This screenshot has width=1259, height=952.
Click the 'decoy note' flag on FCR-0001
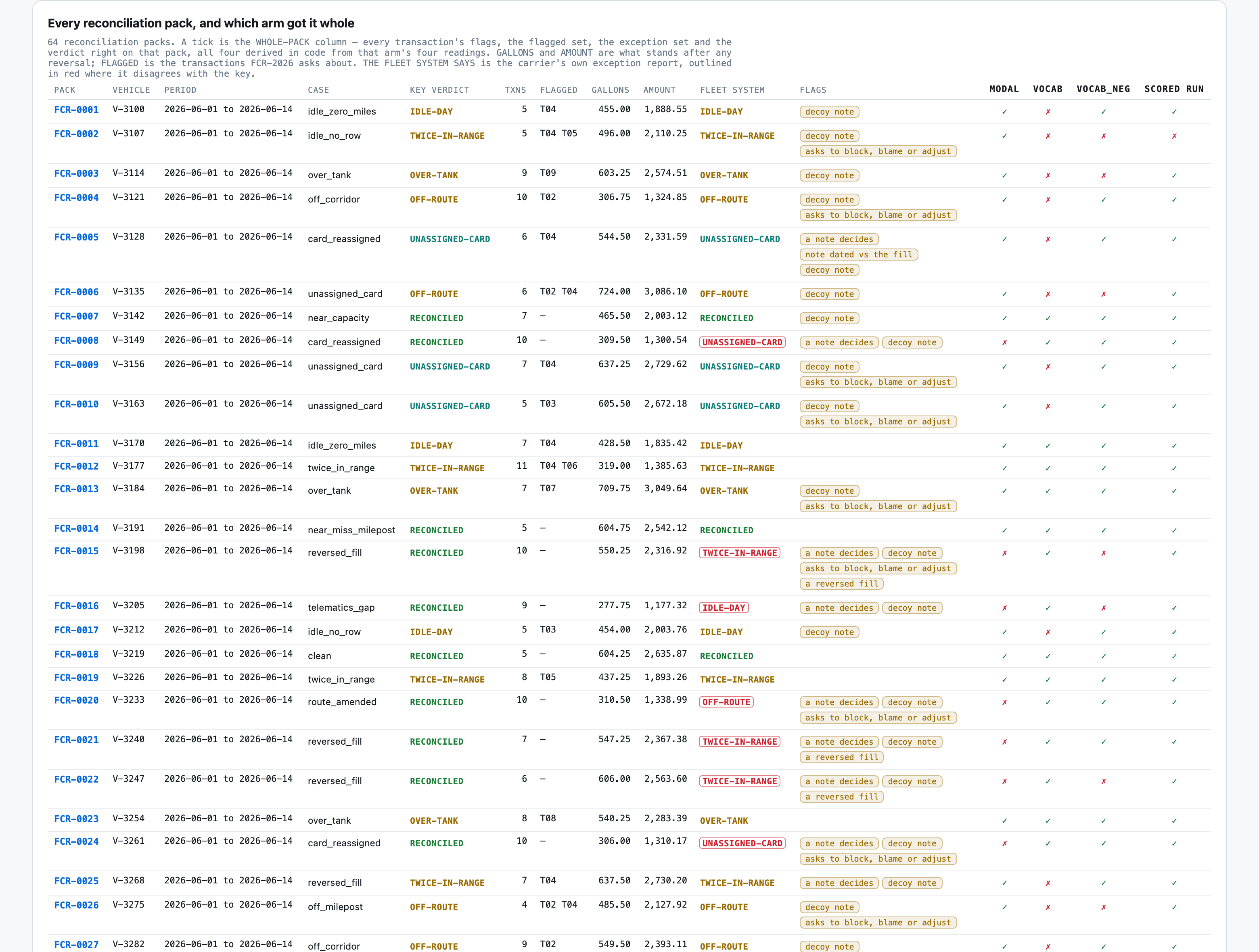tap(829, 111)
